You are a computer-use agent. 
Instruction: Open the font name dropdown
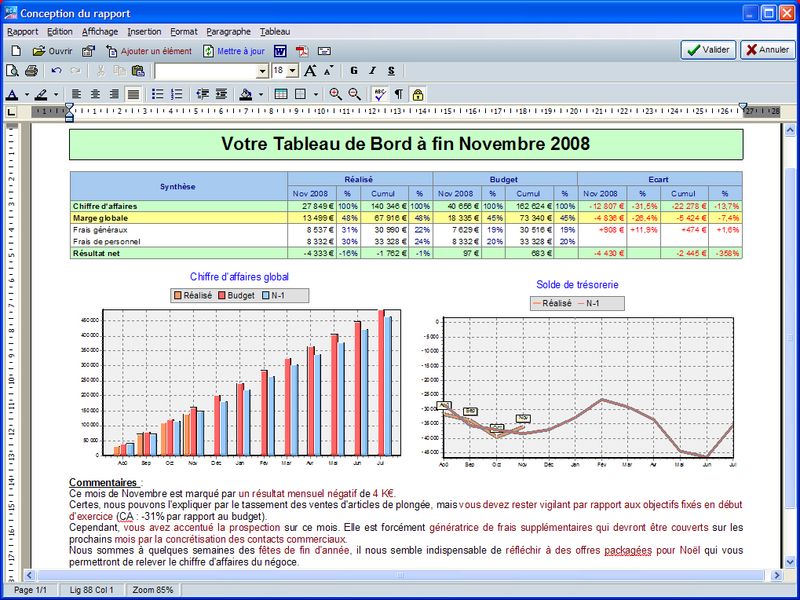[262, 71]
